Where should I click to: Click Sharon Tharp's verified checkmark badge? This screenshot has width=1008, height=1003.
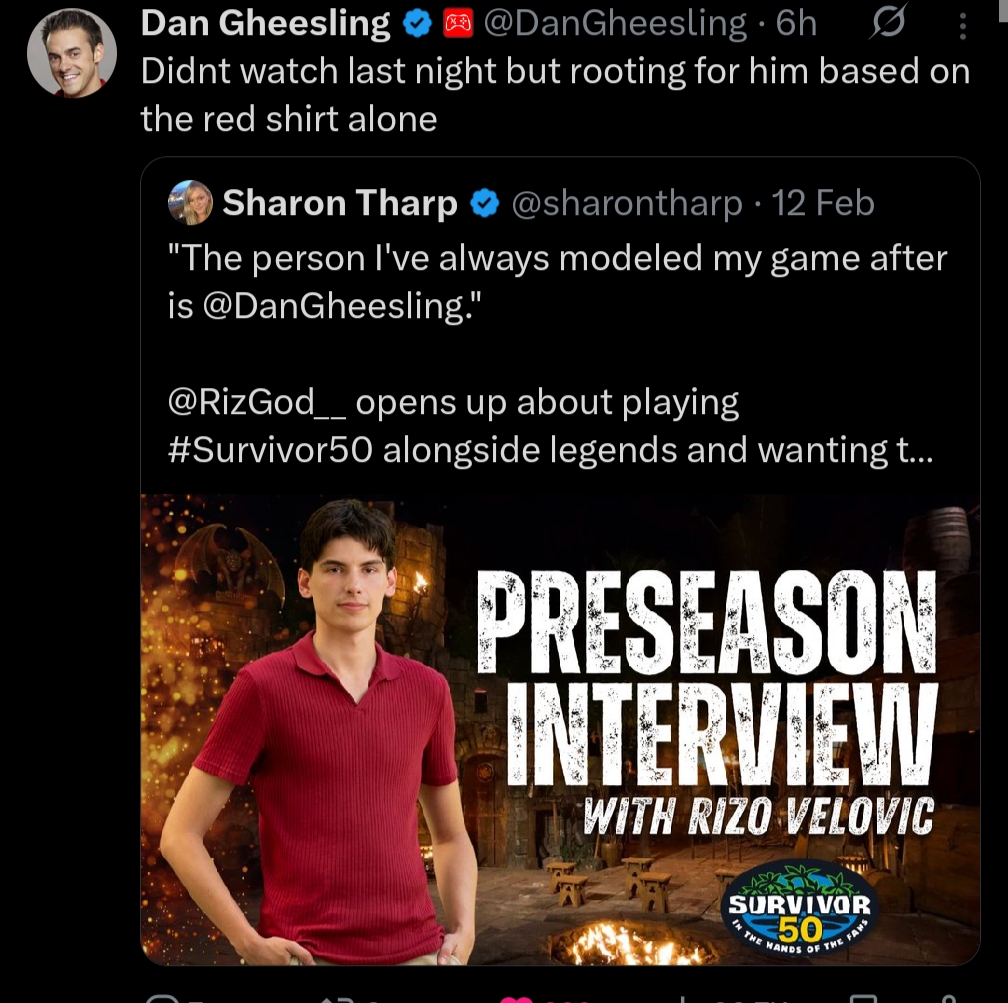pyautogui.click(x=485, y=203)
